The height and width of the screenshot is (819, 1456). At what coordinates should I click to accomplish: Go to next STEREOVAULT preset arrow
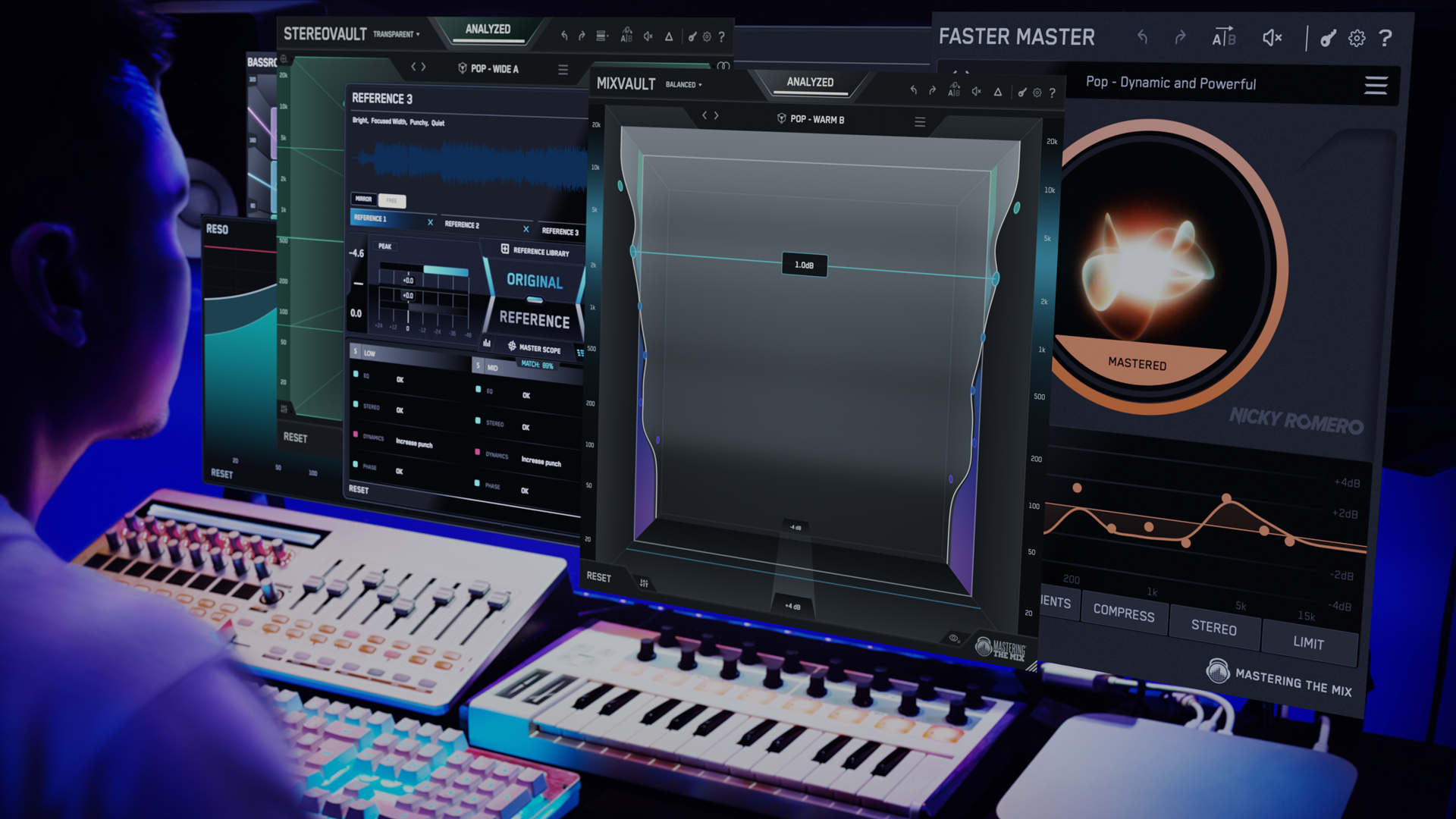tap(423, 67)
